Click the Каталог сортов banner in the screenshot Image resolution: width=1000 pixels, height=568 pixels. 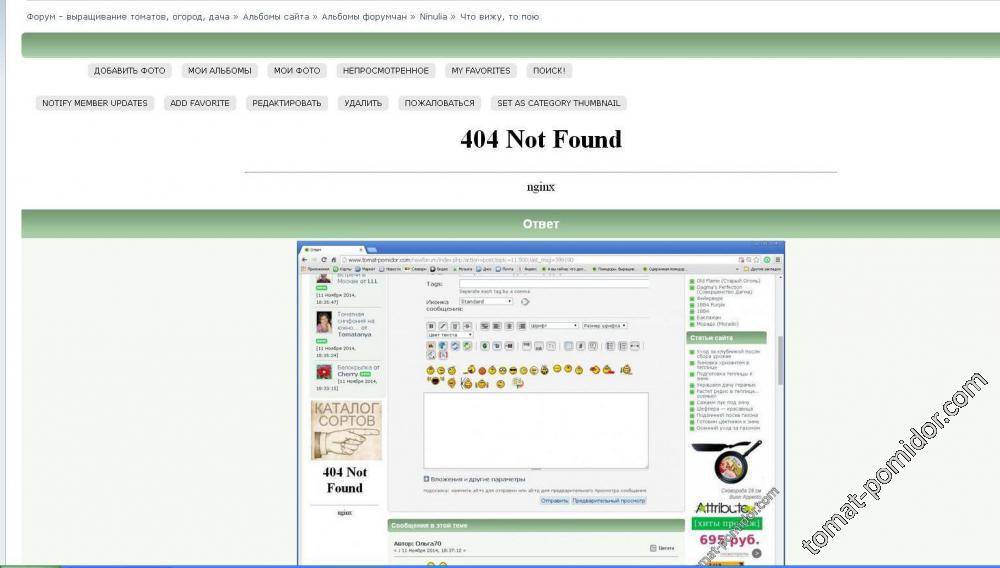click(x=346, y=430)
